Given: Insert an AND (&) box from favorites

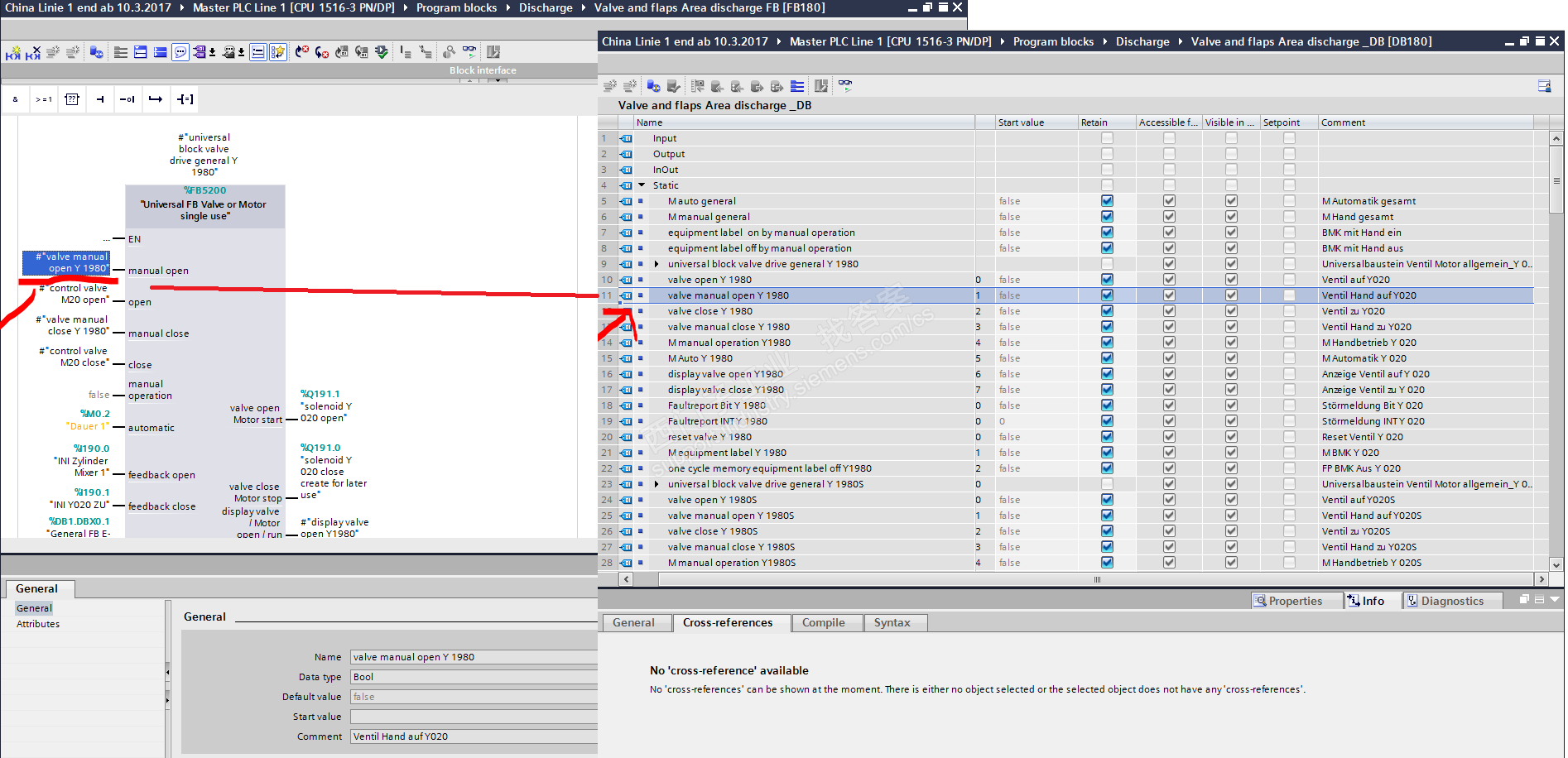Looking at the screenshot, I should click(x=16, y=99).
